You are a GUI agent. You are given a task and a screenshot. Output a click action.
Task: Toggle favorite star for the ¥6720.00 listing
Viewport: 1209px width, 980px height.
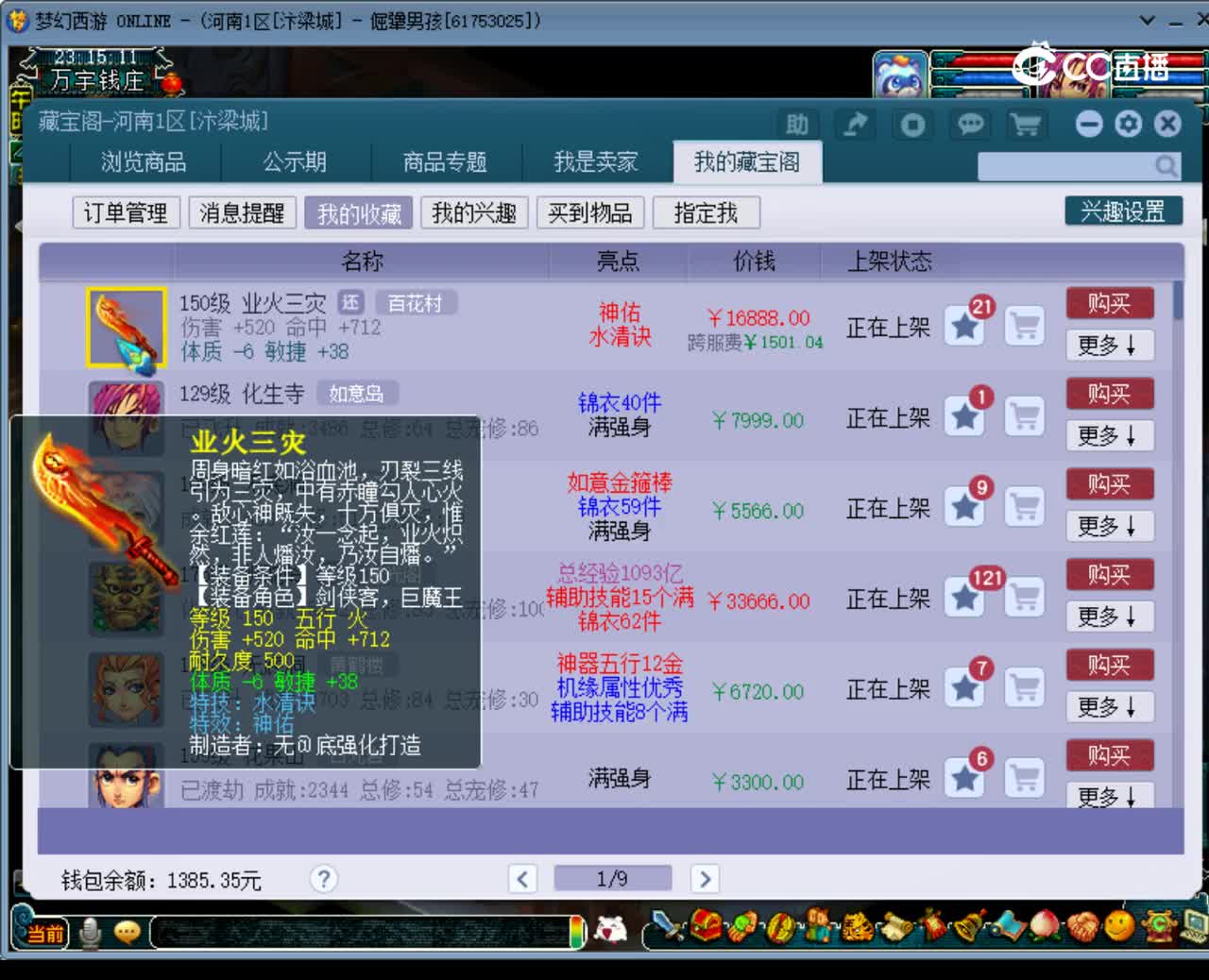(964, 688)
